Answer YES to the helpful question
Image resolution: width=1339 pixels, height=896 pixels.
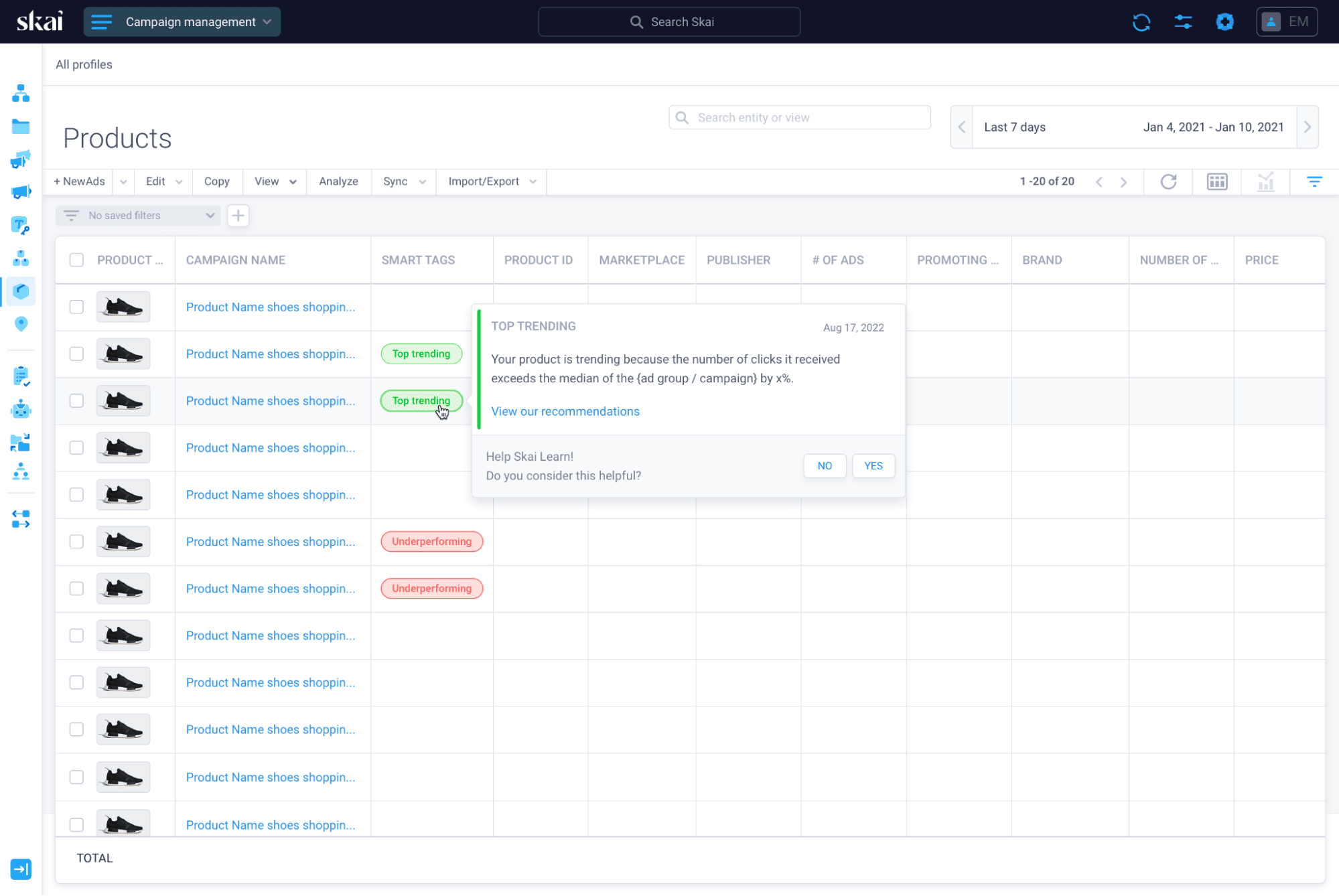(873, 465)
